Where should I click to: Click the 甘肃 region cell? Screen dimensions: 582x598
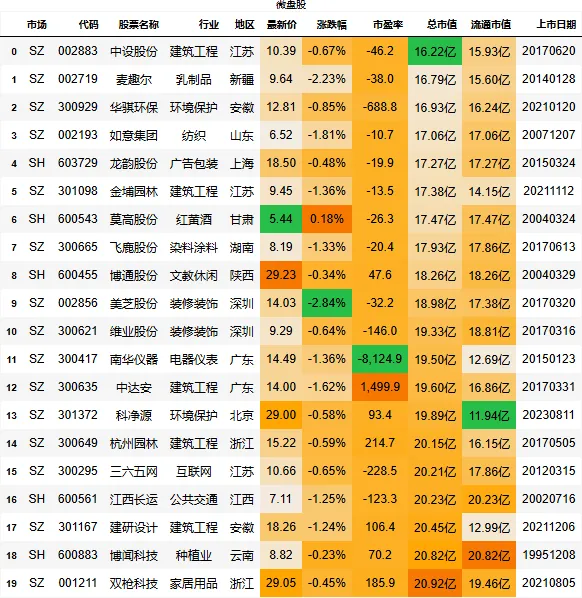242,219
